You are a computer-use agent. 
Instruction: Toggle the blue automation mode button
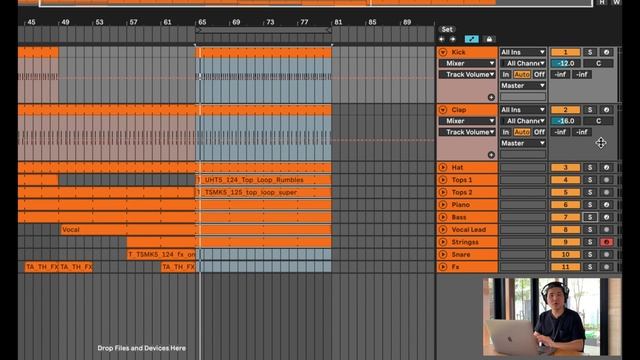click(x=471, y=39)
